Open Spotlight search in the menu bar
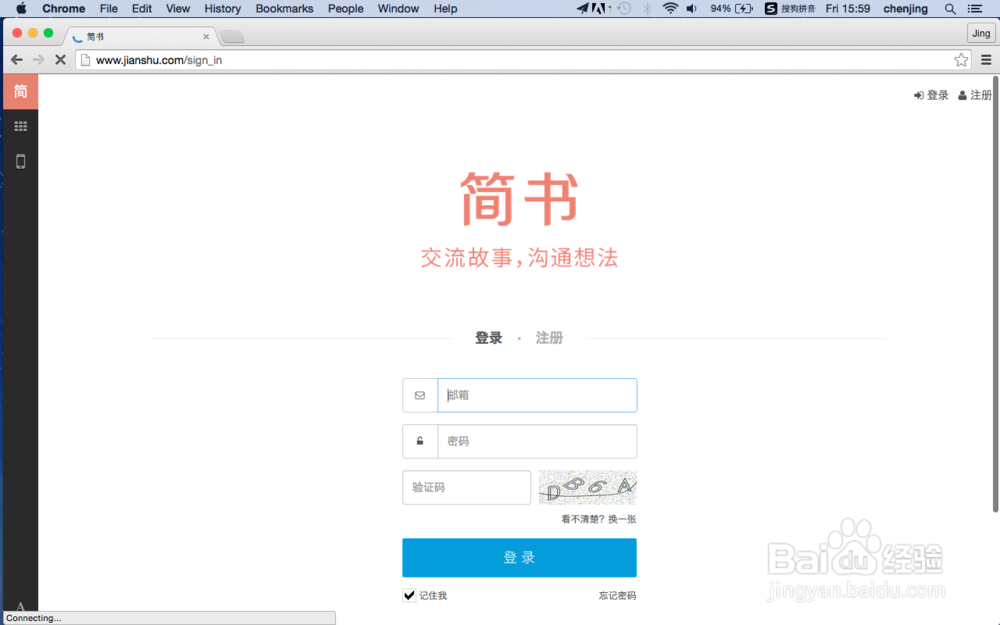 pos(948,8)
